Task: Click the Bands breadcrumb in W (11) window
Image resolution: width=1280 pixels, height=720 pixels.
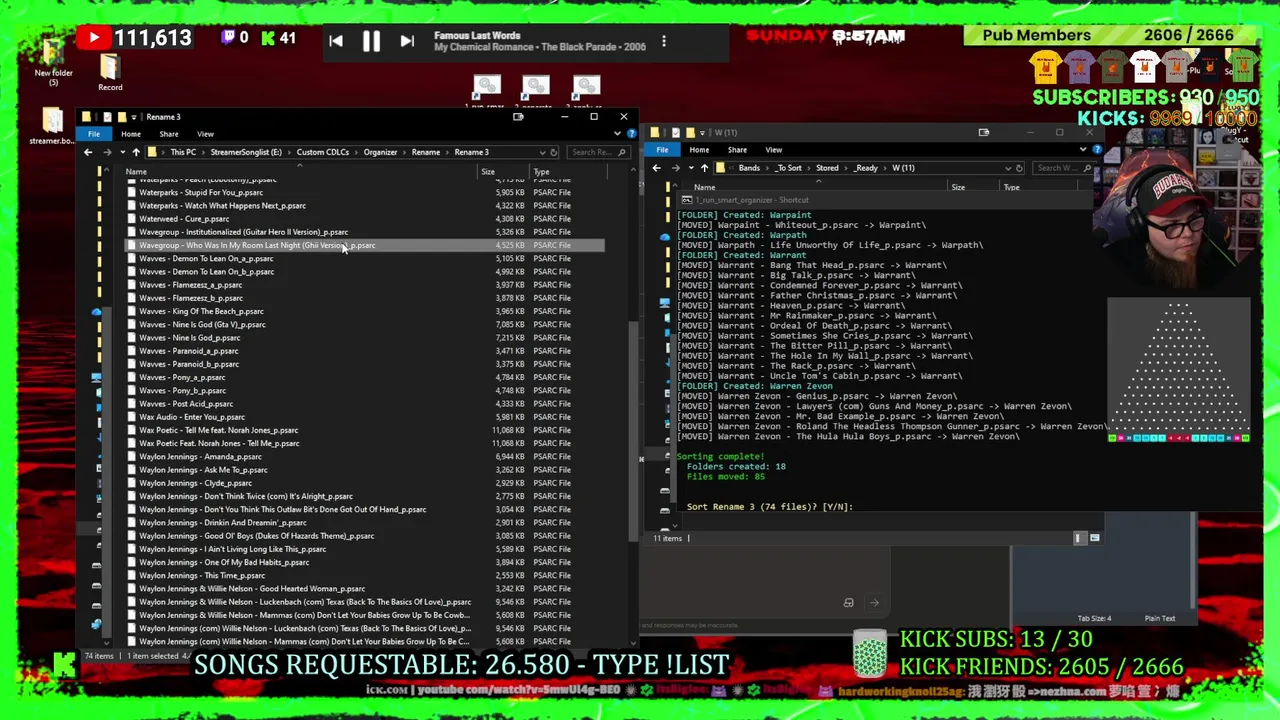Action: 749,168
